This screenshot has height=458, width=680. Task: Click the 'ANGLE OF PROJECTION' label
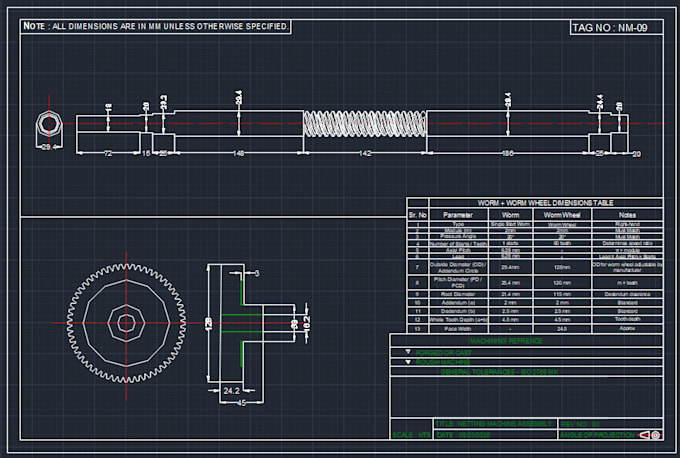point(598,435)
